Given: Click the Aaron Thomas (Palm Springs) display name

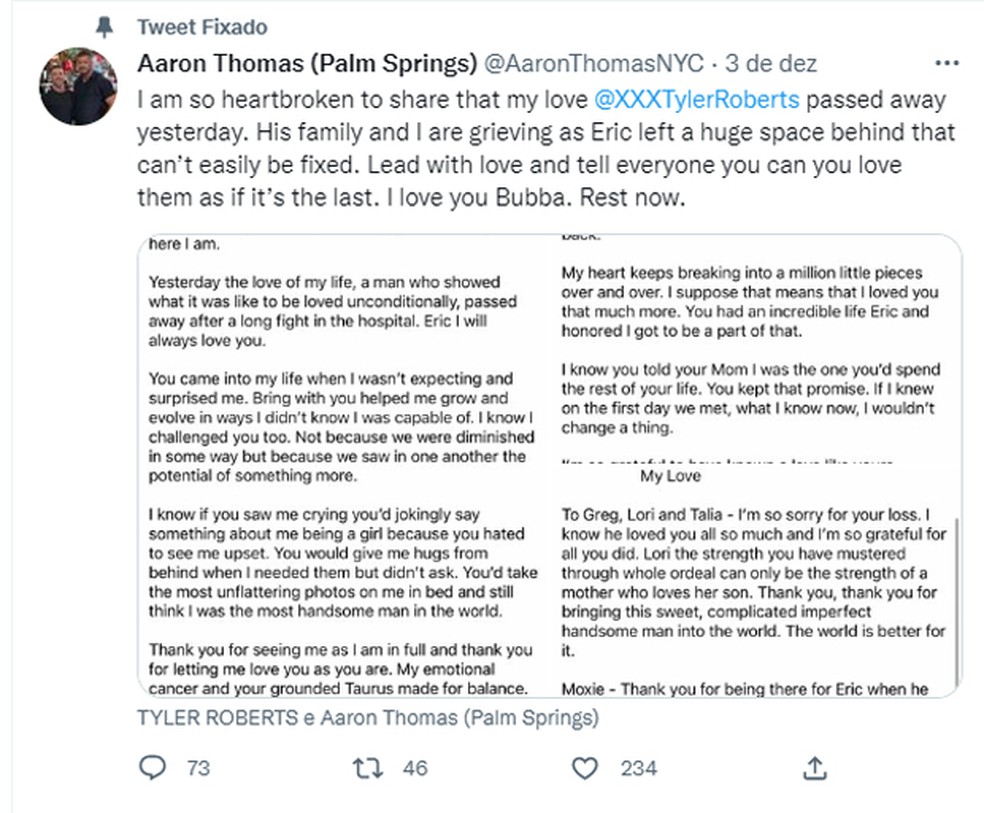Looking at the screenshot, I should tap(306, 64).
